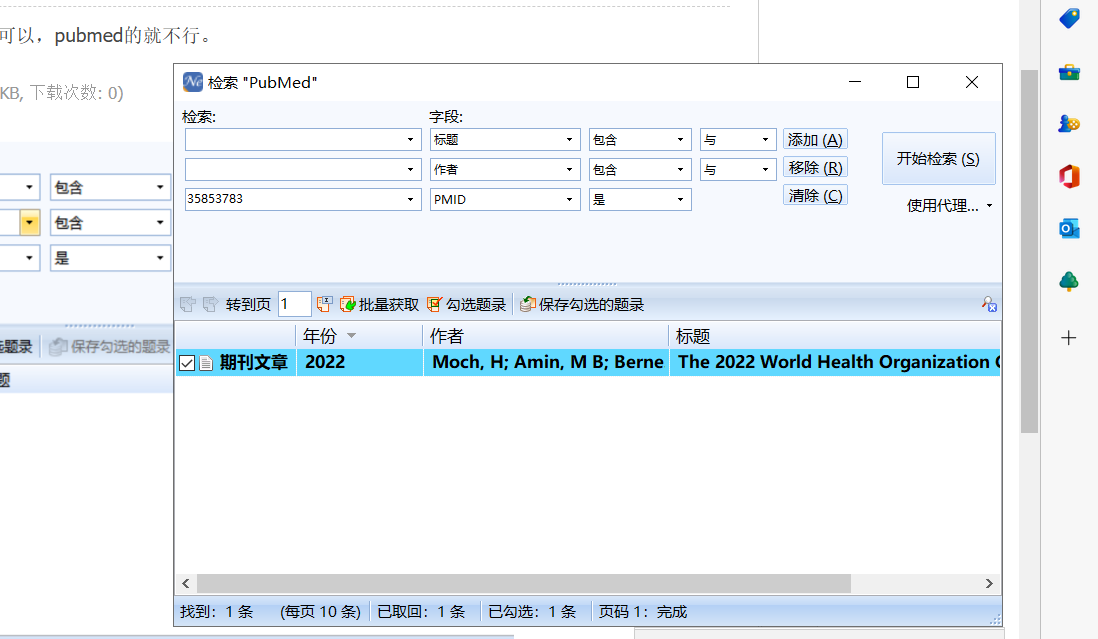Click the 添加 (A) button
The height and width of the screenshot is (639, 1098).
point(815,140)
